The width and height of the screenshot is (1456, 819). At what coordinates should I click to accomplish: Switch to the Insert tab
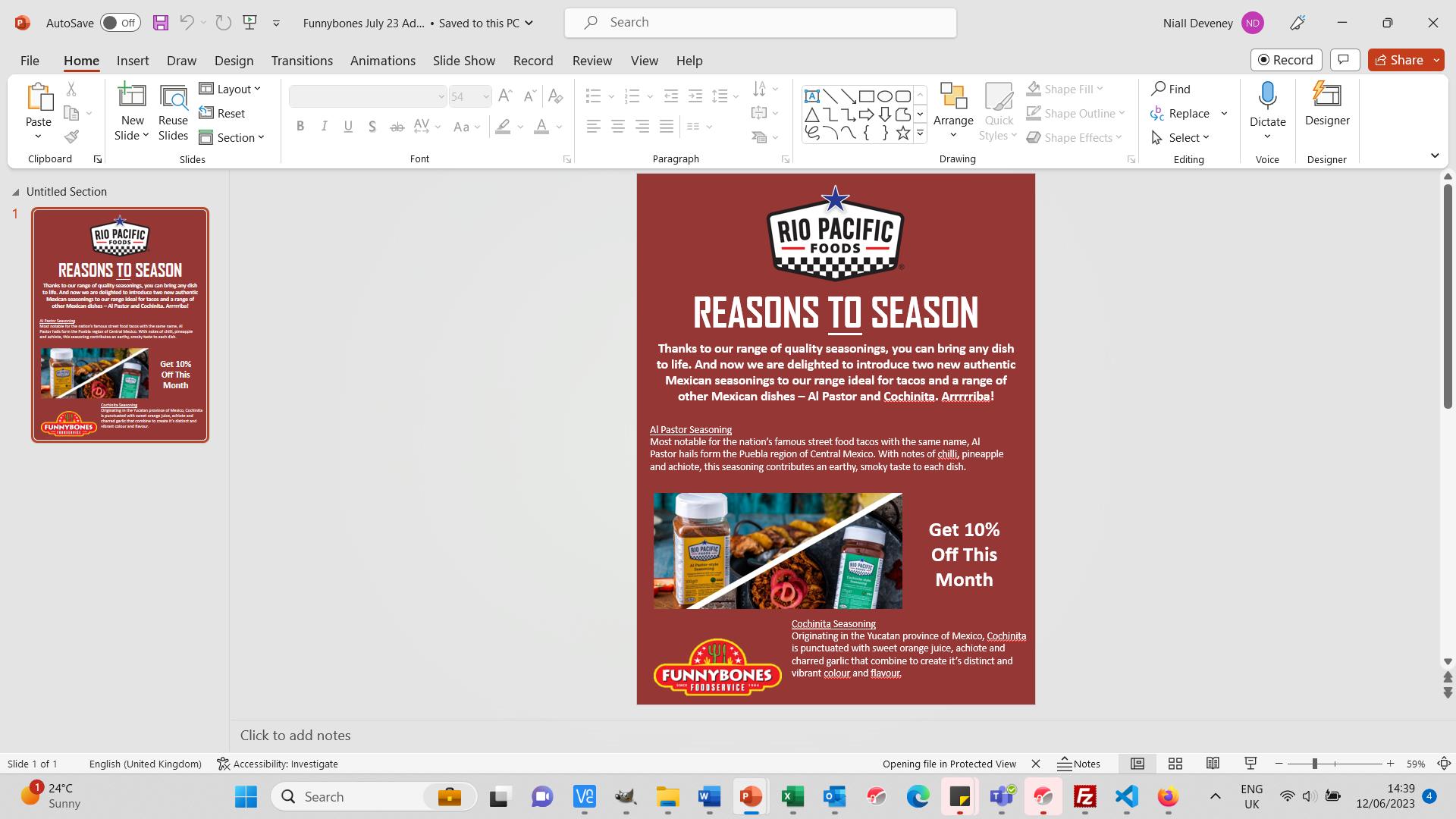coord(133,61)
